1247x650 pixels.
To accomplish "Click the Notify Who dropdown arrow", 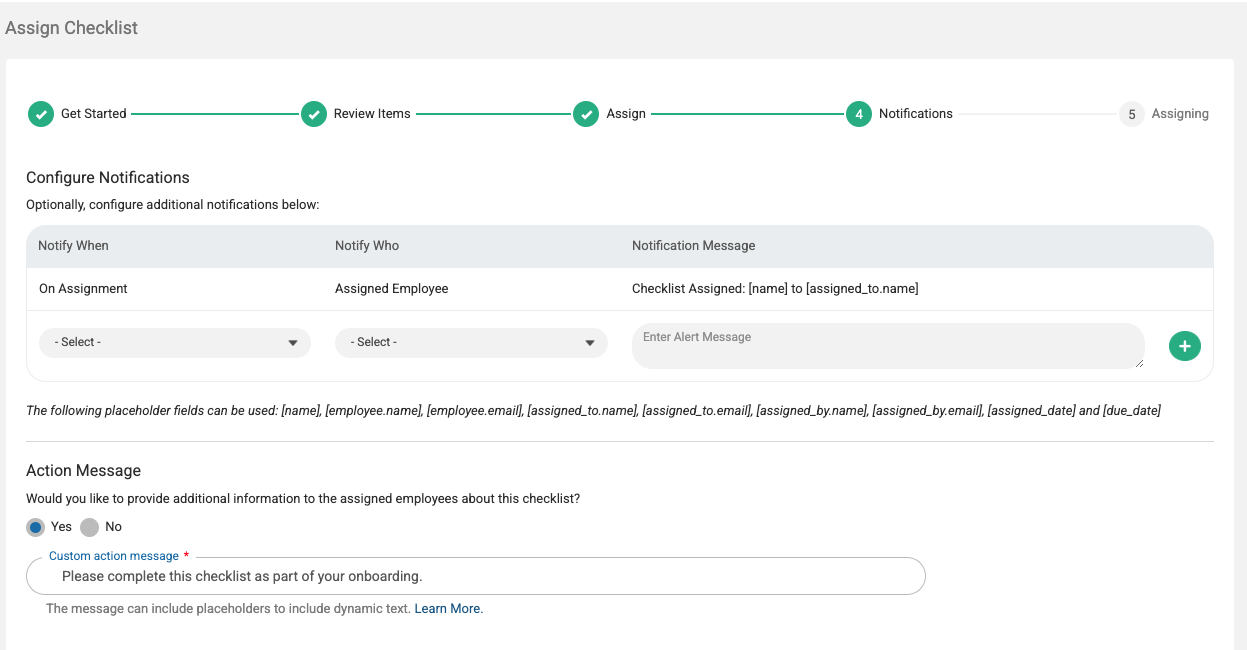I will (x=590, y=343).
